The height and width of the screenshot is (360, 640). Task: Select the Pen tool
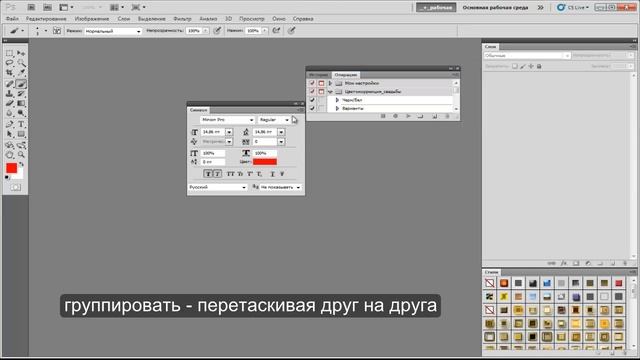point(9,124)
